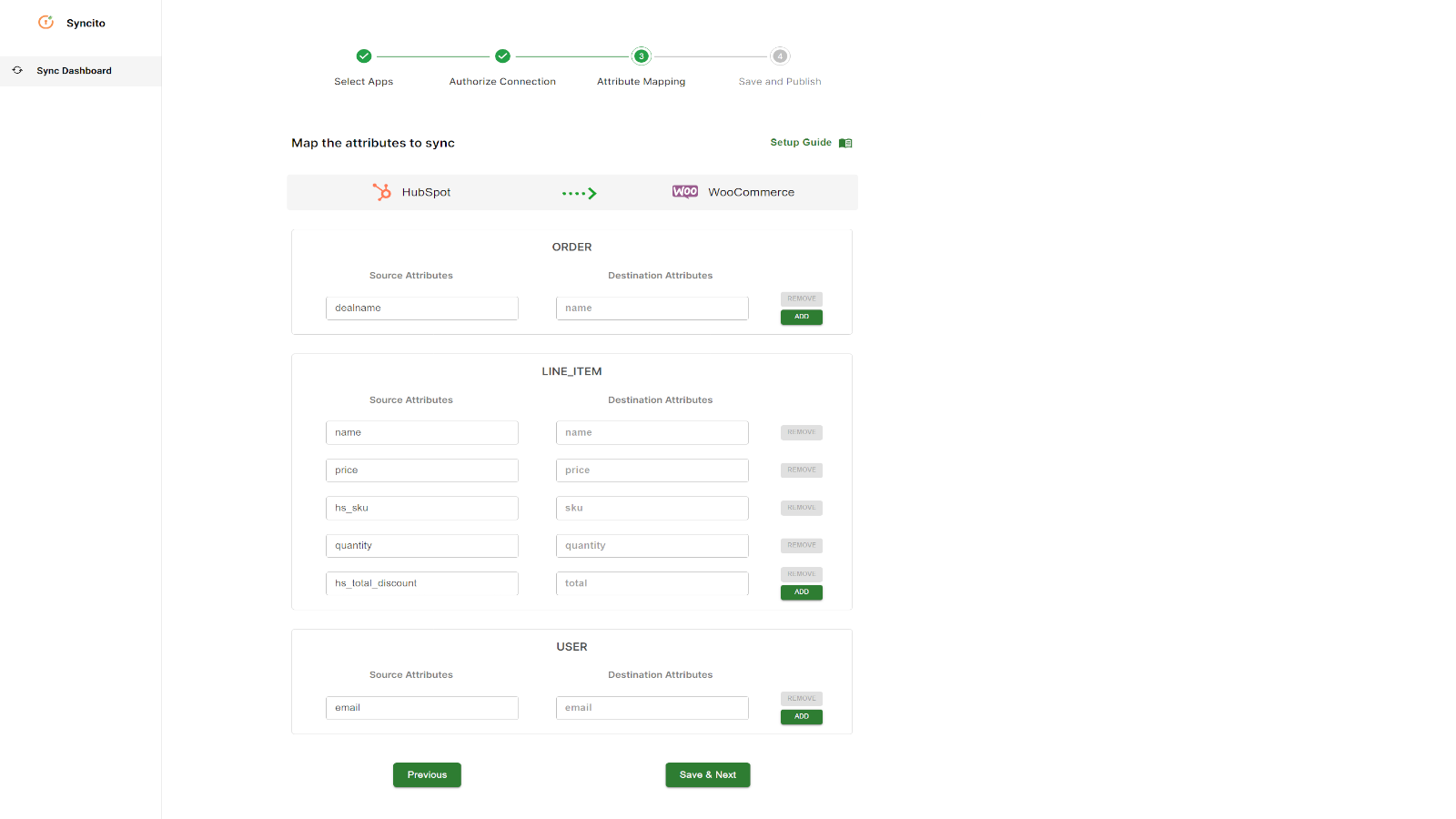Click the USER email destination attribute field
The height and width of the screenshot is (819, 1456).
652,708
